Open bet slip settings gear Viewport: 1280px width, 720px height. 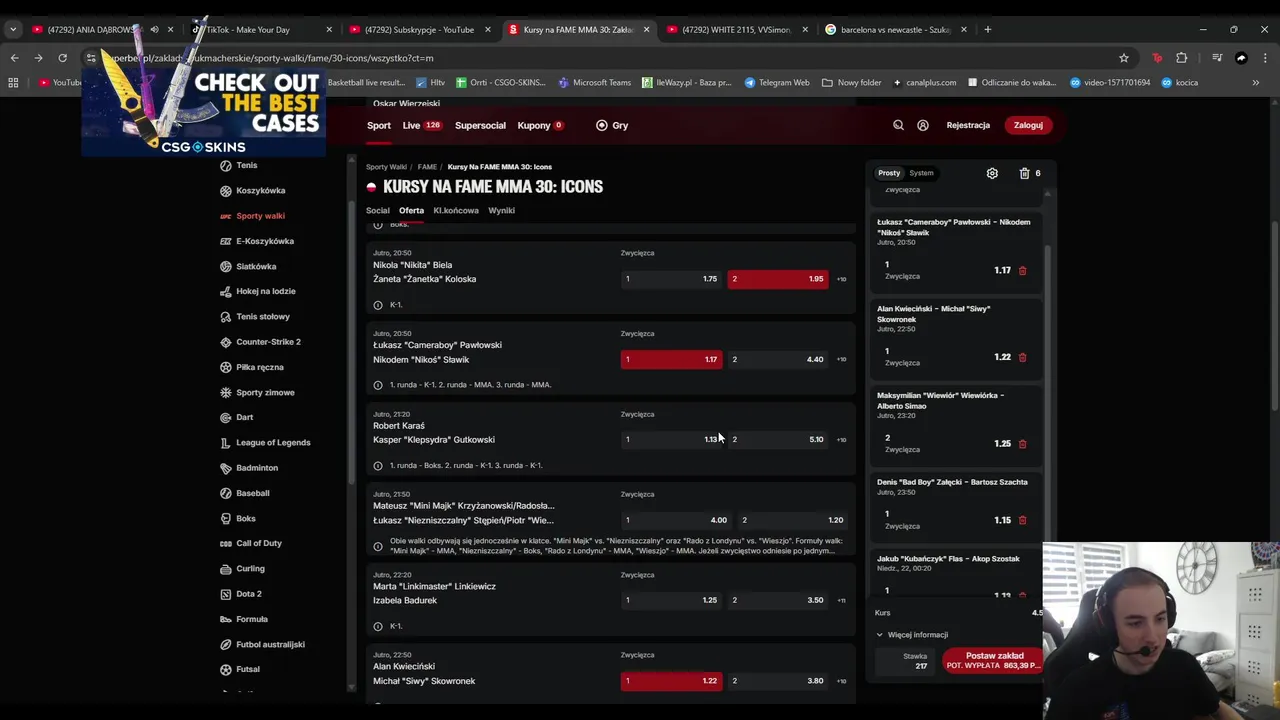coord(992,173)
